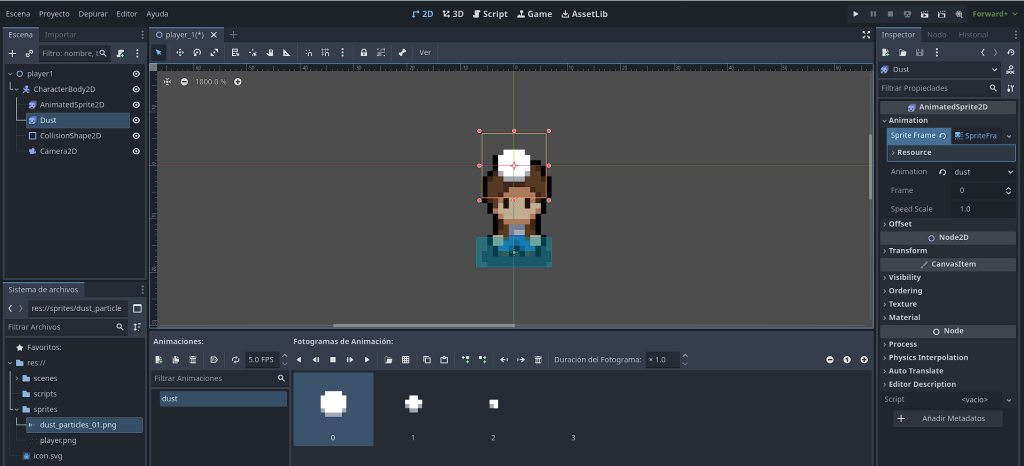
Task: Hide the Dust node visibility eye
Action: 136,120
